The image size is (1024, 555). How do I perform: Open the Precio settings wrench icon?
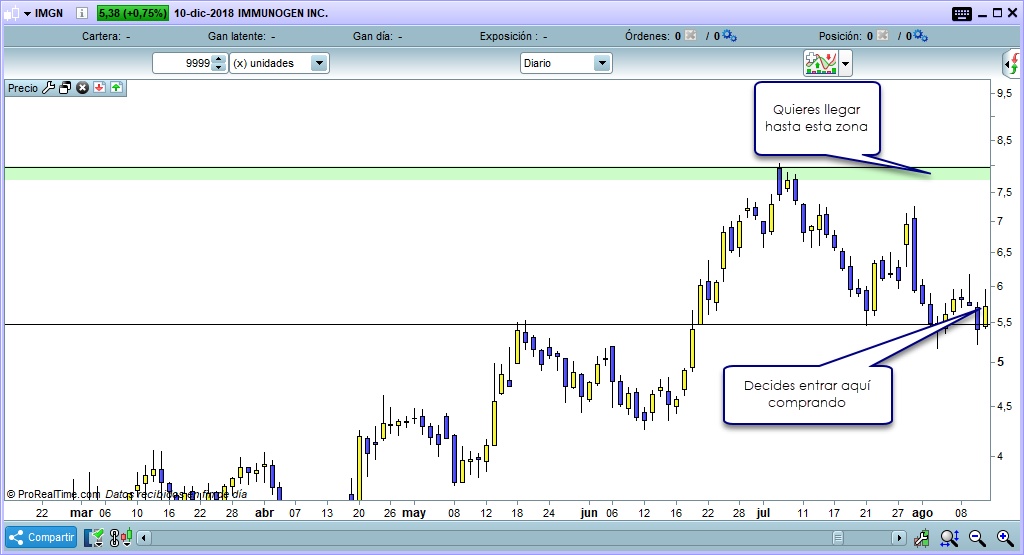[x=48, y=88]
